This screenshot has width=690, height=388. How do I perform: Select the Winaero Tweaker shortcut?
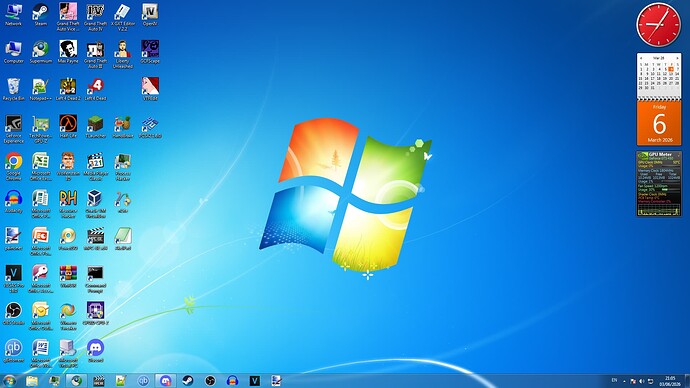pos(68,316)
